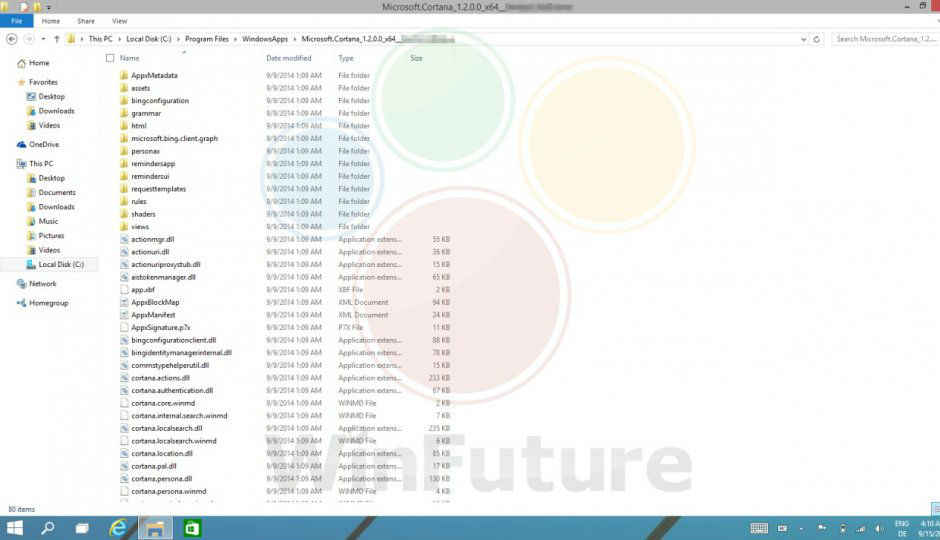Screen dimensions: 940x540
Task: Select the AppxMetadata folder icon
Action: coord(124,76)
